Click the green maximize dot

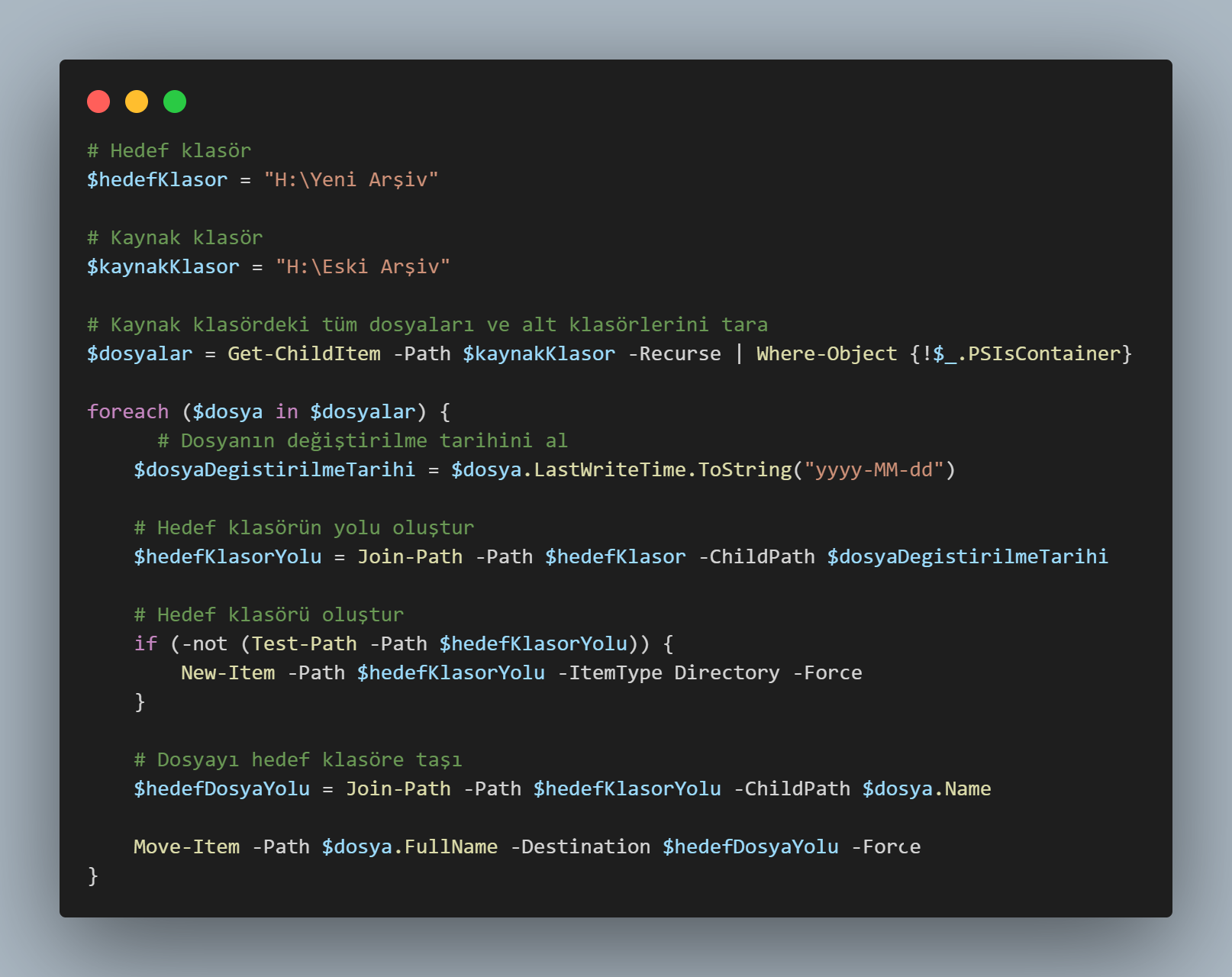point(175,102)
